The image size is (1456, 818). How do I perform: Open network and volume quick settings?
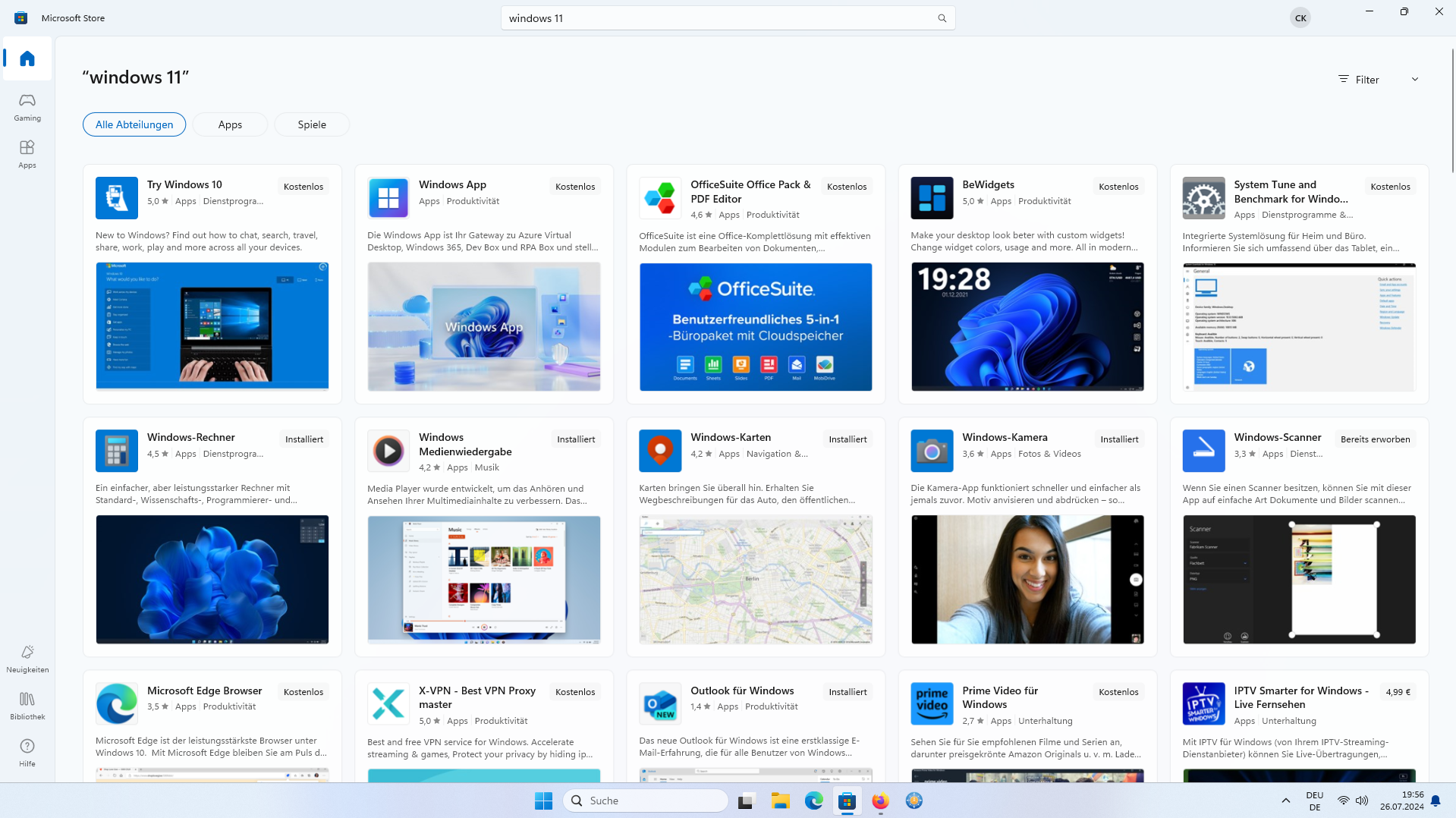pos(1353,801)
